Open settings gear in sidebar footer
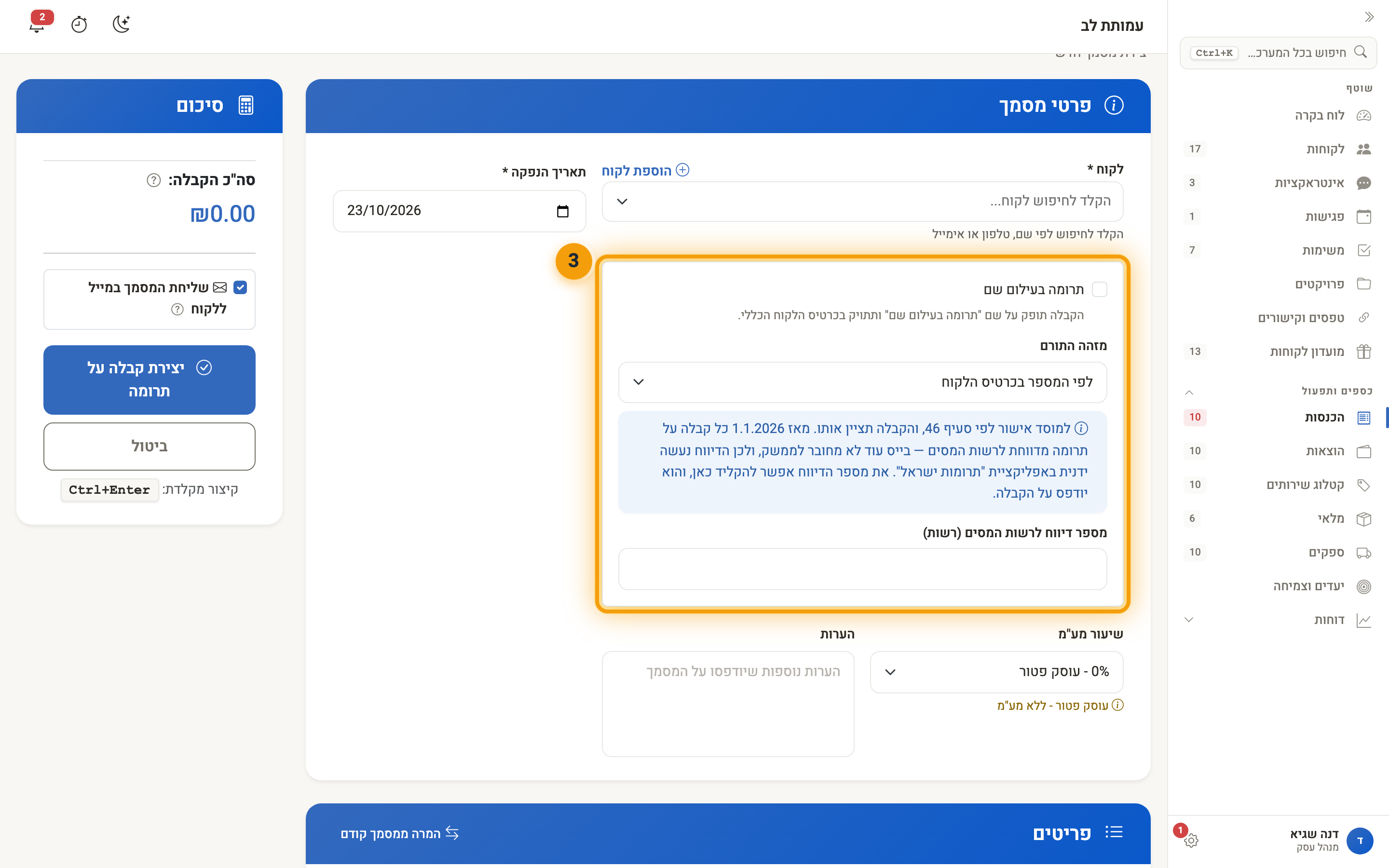Viewport: 1389px width, 868px height. (x=1191, y=841)
